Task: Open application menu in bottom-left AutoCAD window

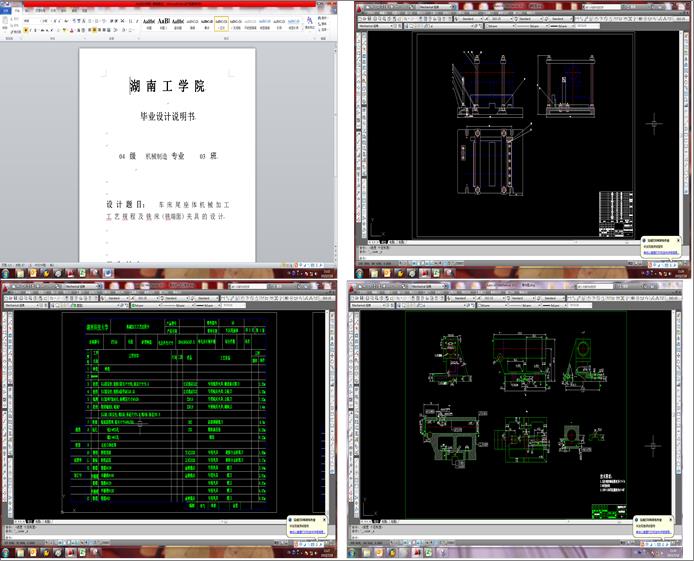Action: point(5,290)
